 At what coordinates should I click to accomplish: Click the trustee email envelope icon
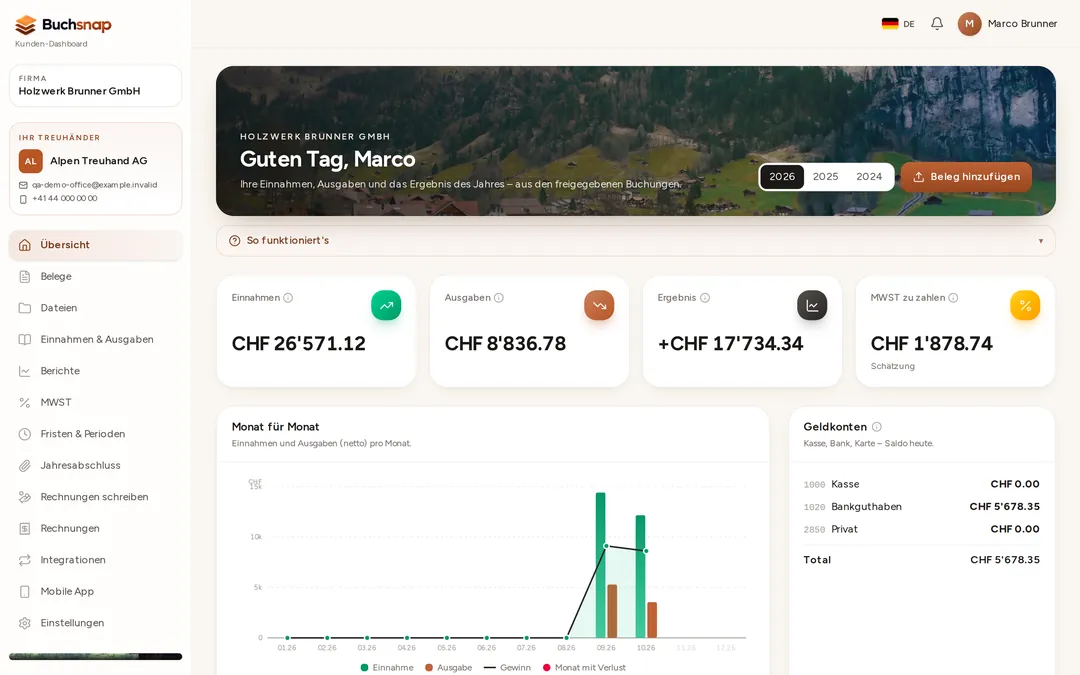23,185
